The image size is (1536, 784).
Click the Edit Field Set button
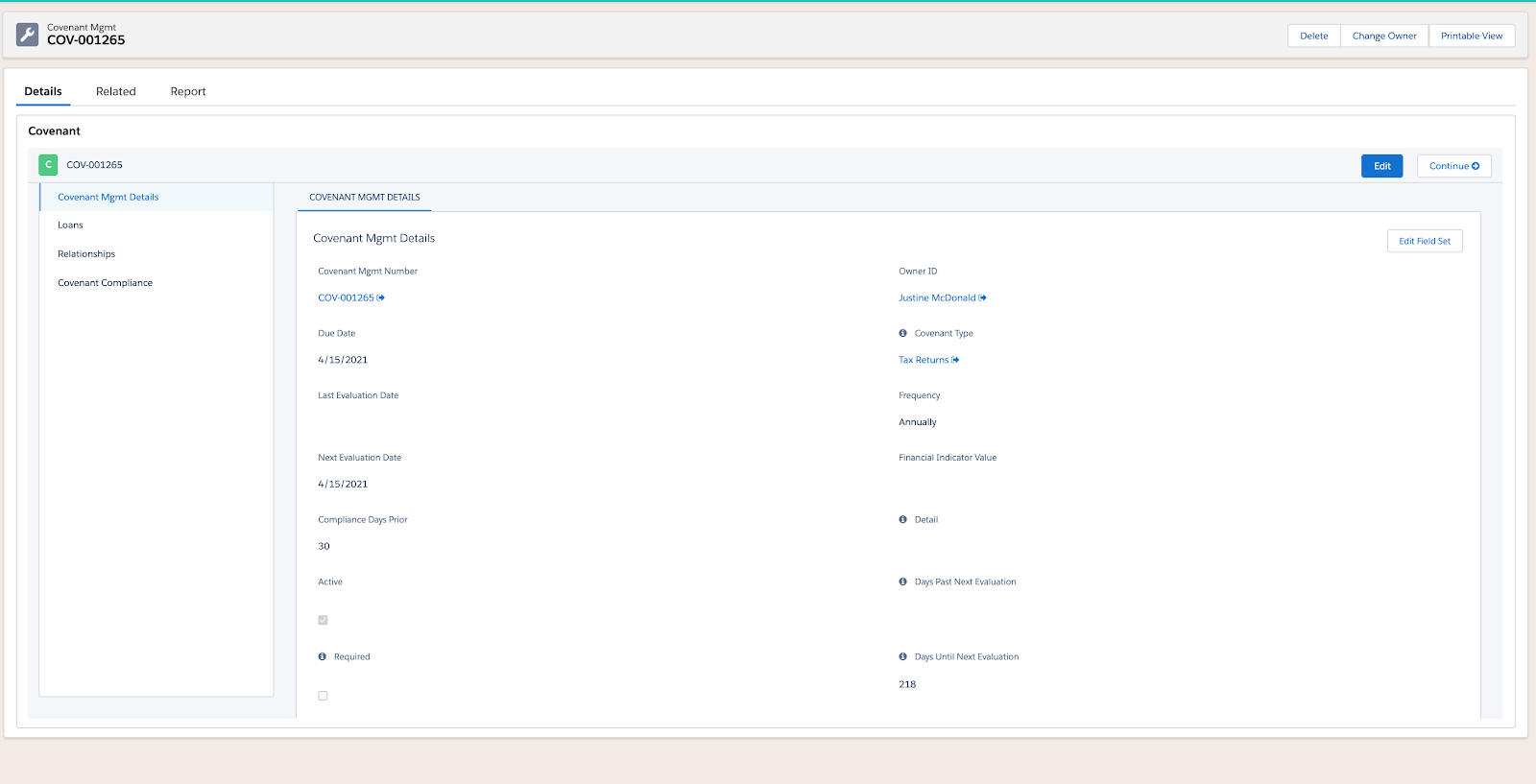click(1425, 241)
